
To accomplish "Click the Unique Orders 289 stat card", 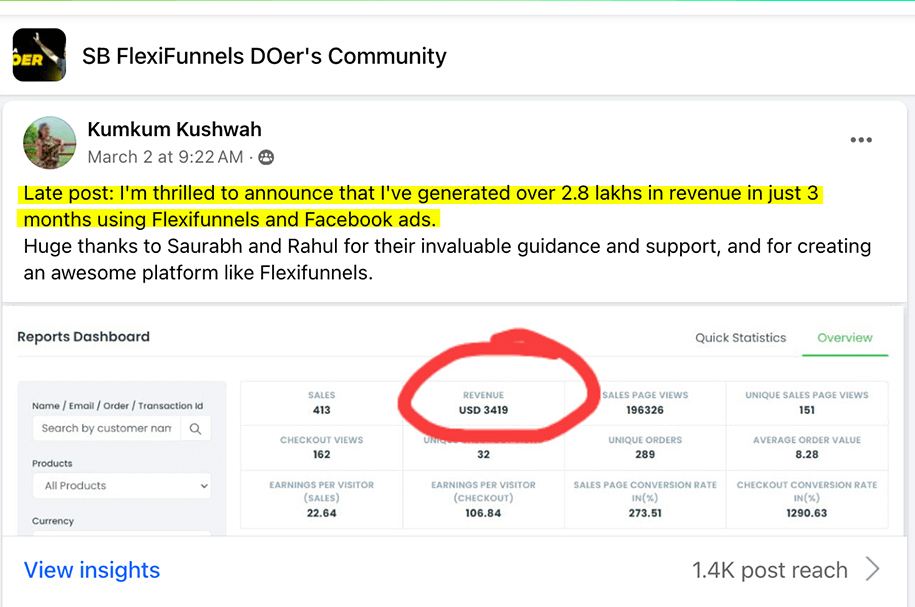I will 645,447.
